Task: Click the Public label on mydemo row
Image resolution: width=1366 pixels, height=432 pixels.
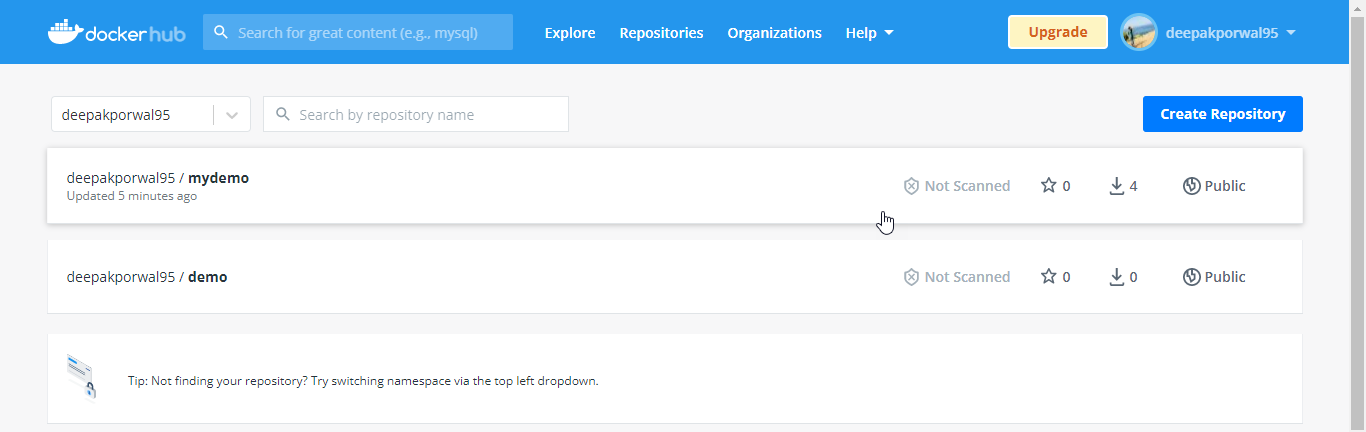Action: [x=1225, y=186]
